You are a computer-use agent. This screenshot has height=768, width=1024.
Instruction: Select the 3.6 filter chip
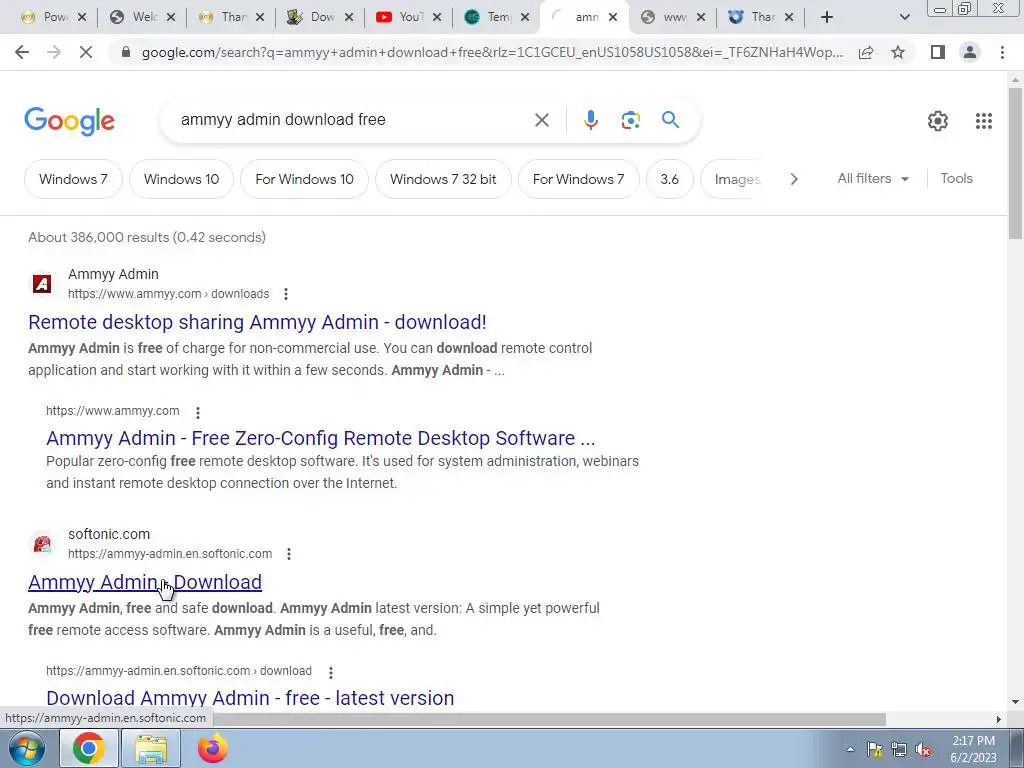point(669,179)
